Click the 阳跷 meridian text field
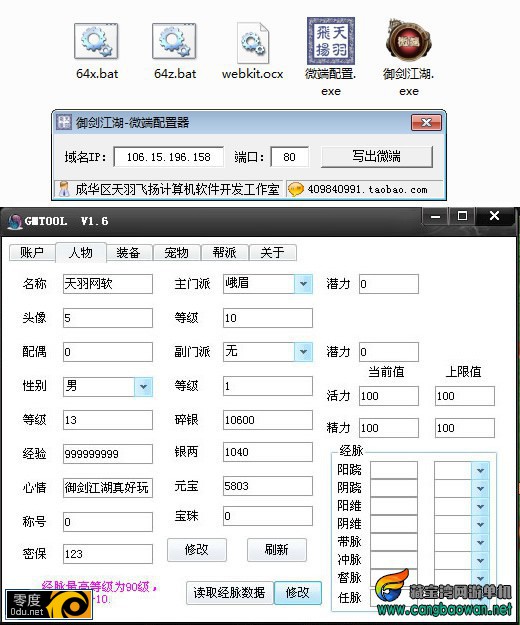Image resolution: width=520 pixels, height=625 pixels. [394, 470]
